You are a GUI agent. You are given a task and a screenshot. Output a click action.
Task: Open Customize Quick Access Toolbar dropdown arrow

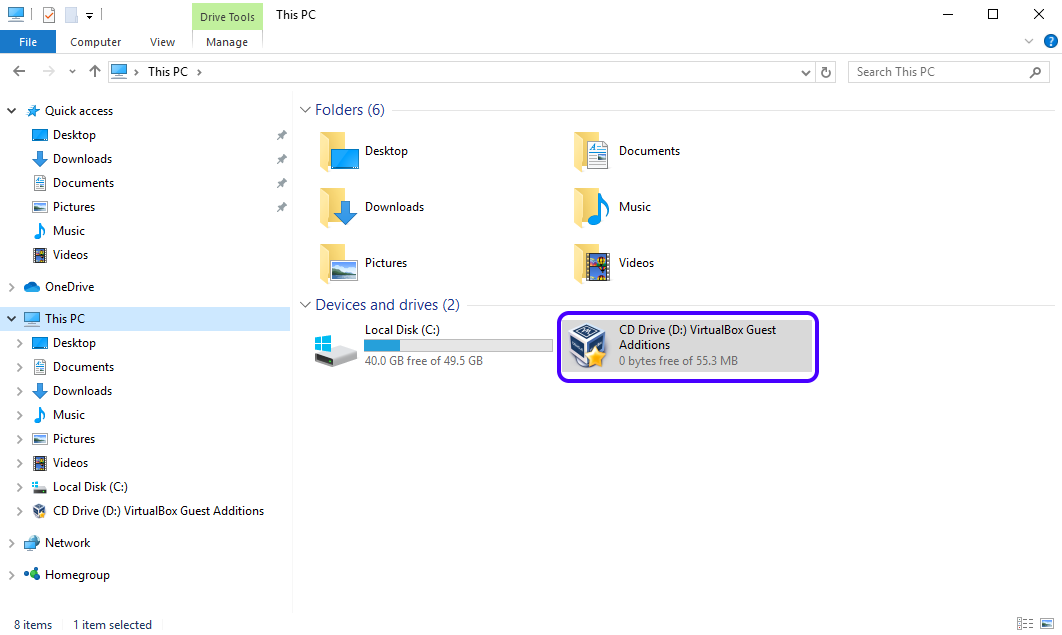(89, 16)
